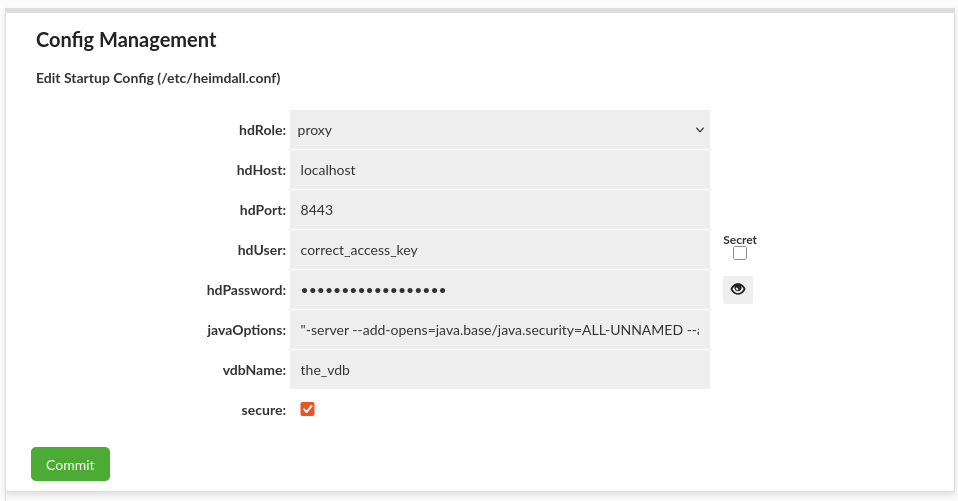Click the hdRole label
This screenshot has width=958, height=501.
[262, 130]
